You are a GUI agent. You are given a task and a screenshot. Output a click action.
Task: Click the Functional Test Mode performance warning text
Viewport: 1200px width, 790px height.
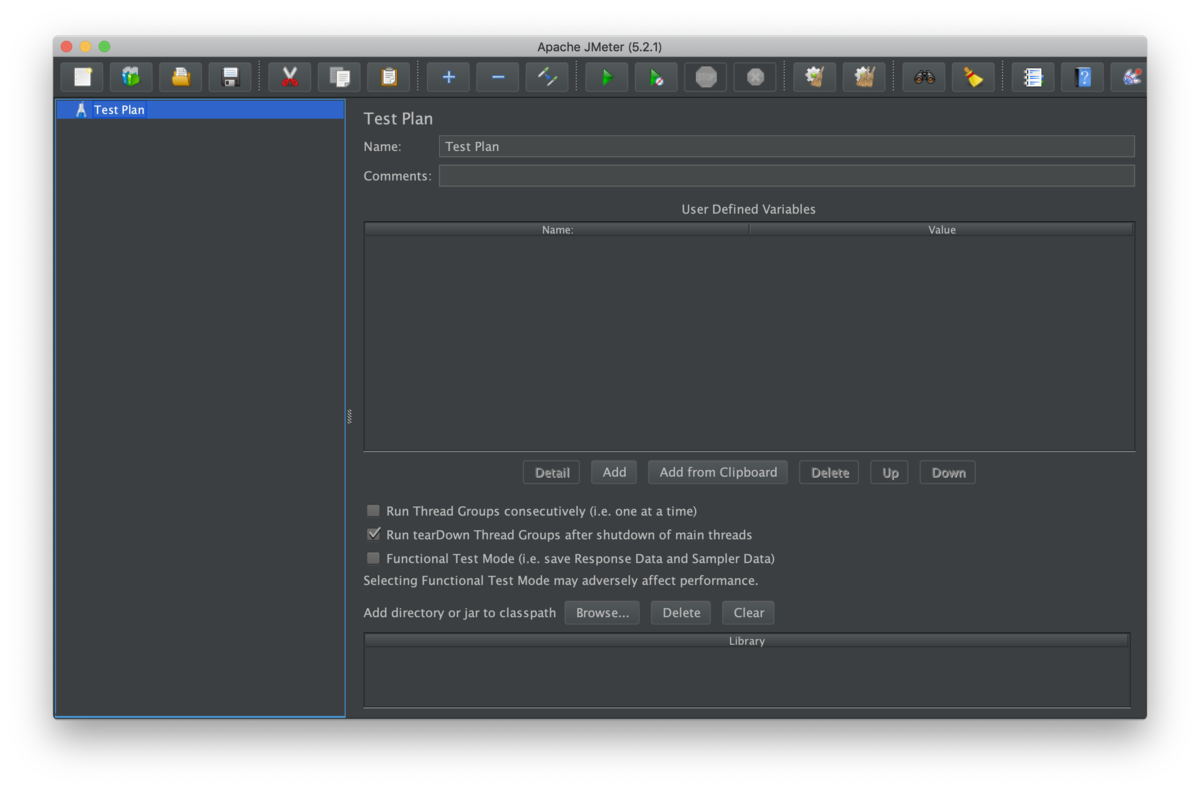[560, 581]
